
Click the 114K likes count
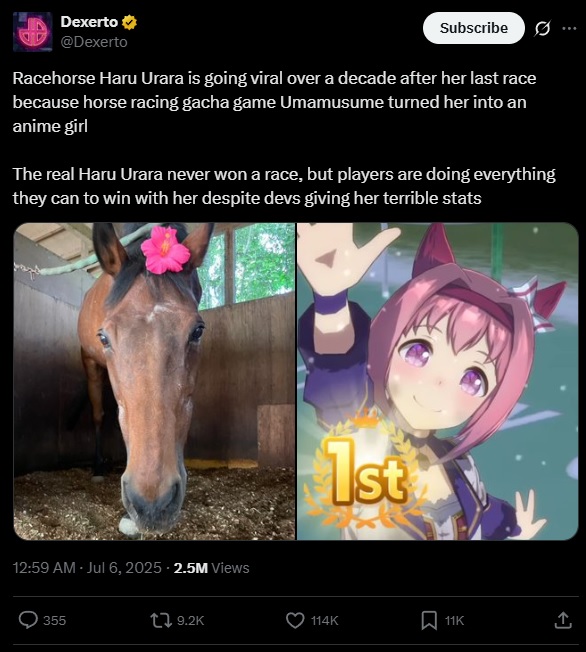324,621
